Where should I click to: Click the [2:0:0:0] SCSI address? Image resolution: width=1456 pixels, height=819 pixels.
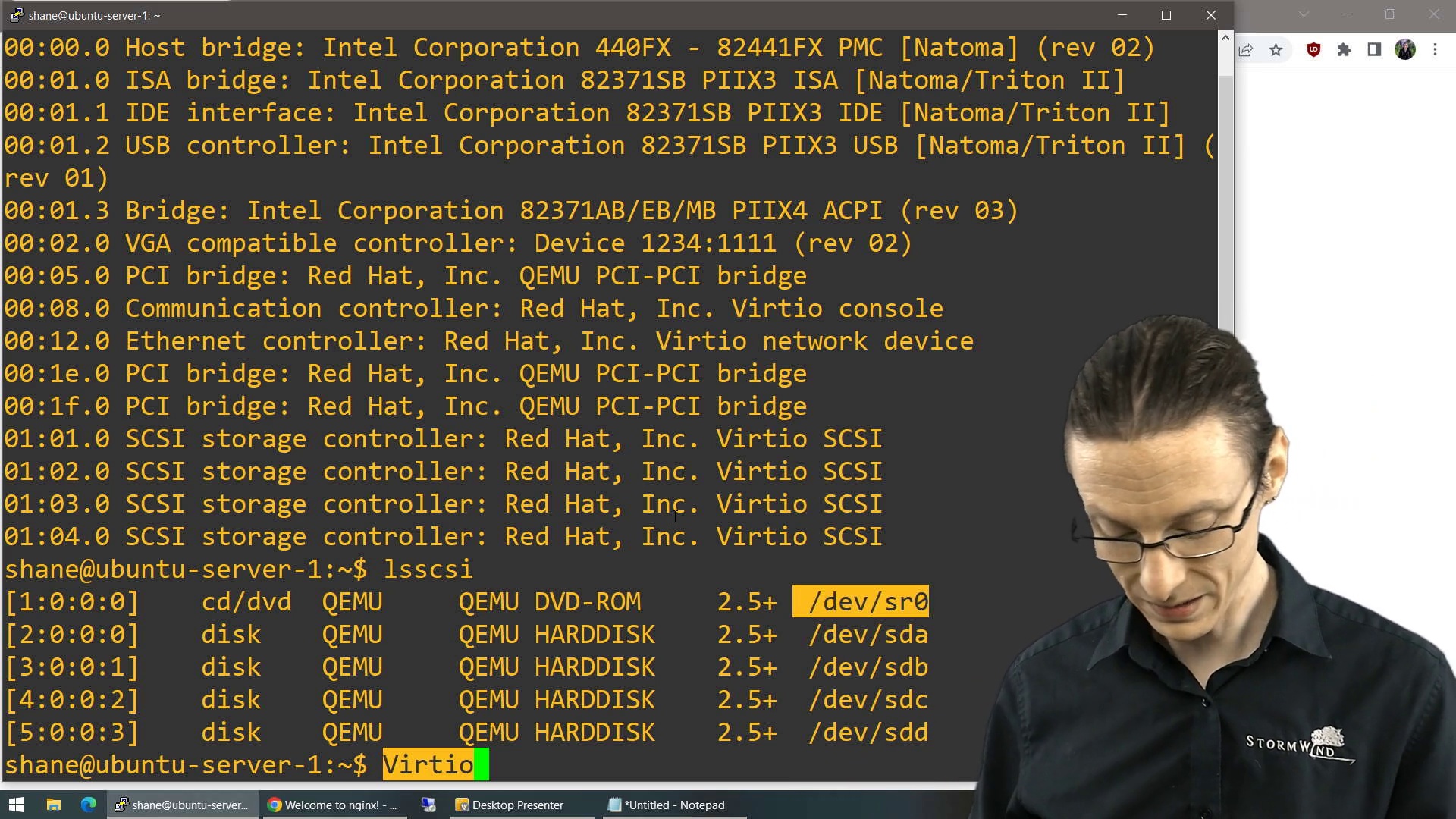(x=72, y=634)
